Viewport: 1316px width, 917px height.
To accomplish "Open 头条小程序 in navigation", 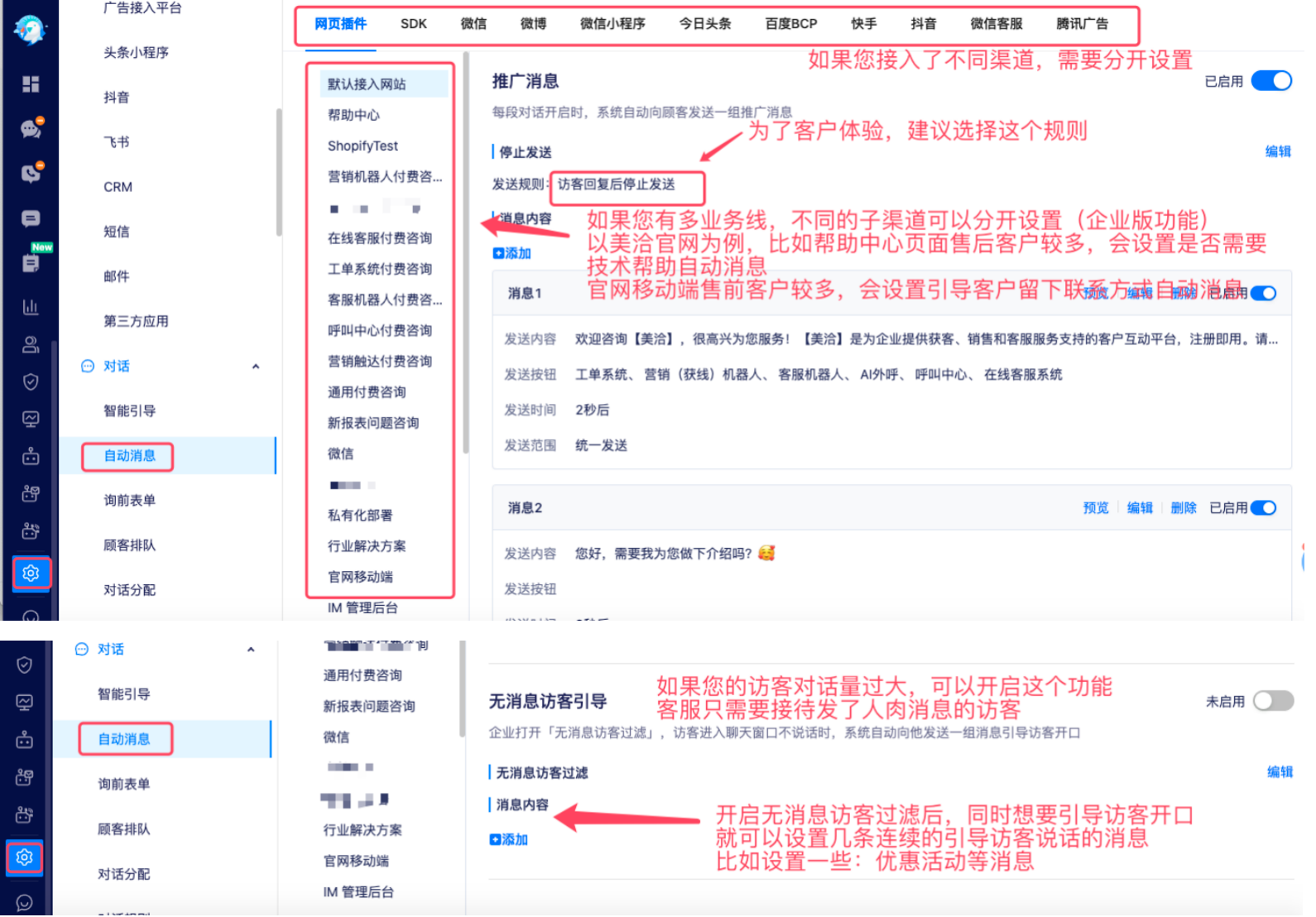I will (136, 53).
